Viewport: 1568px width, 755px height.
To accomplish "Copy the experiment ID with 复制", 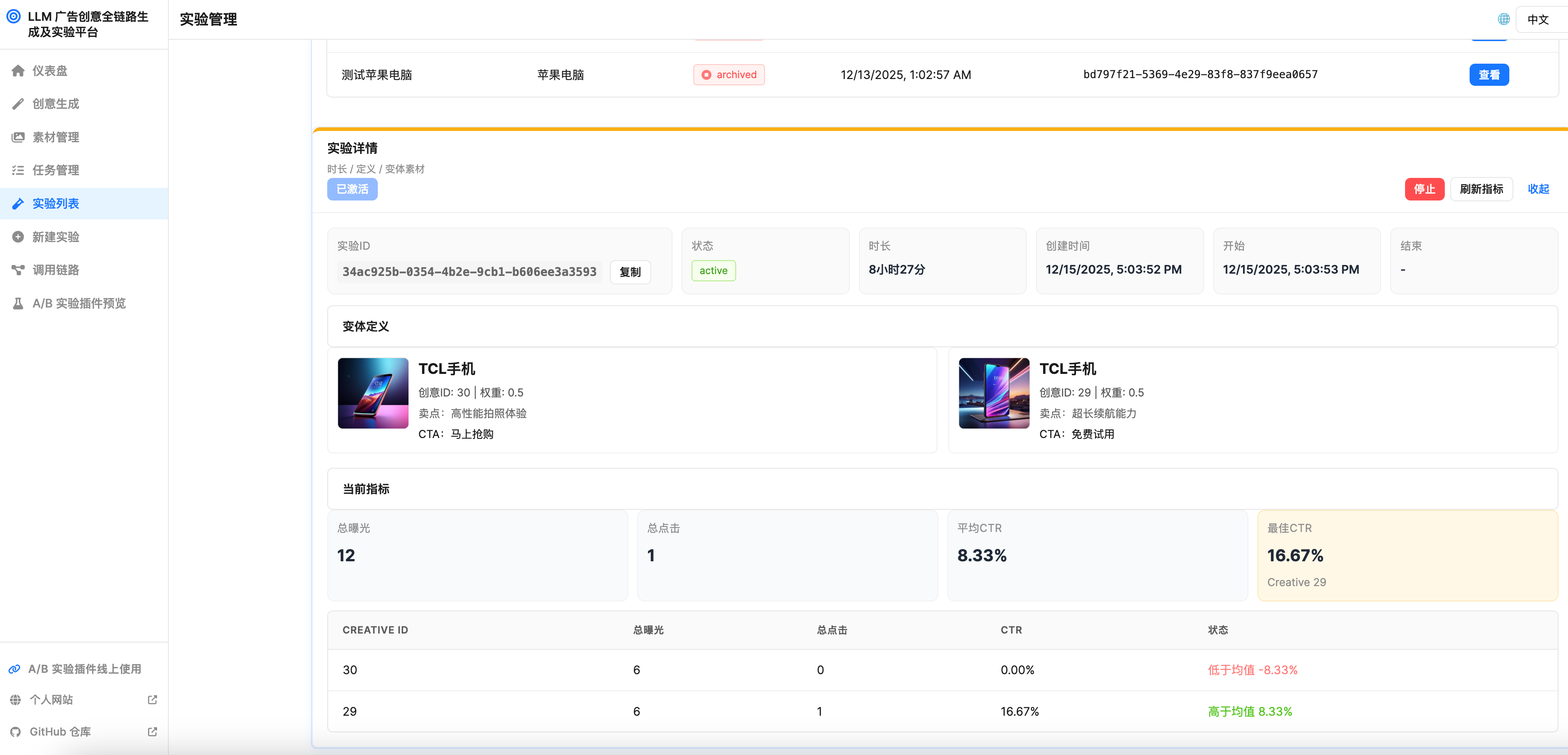I will point(630,272).
